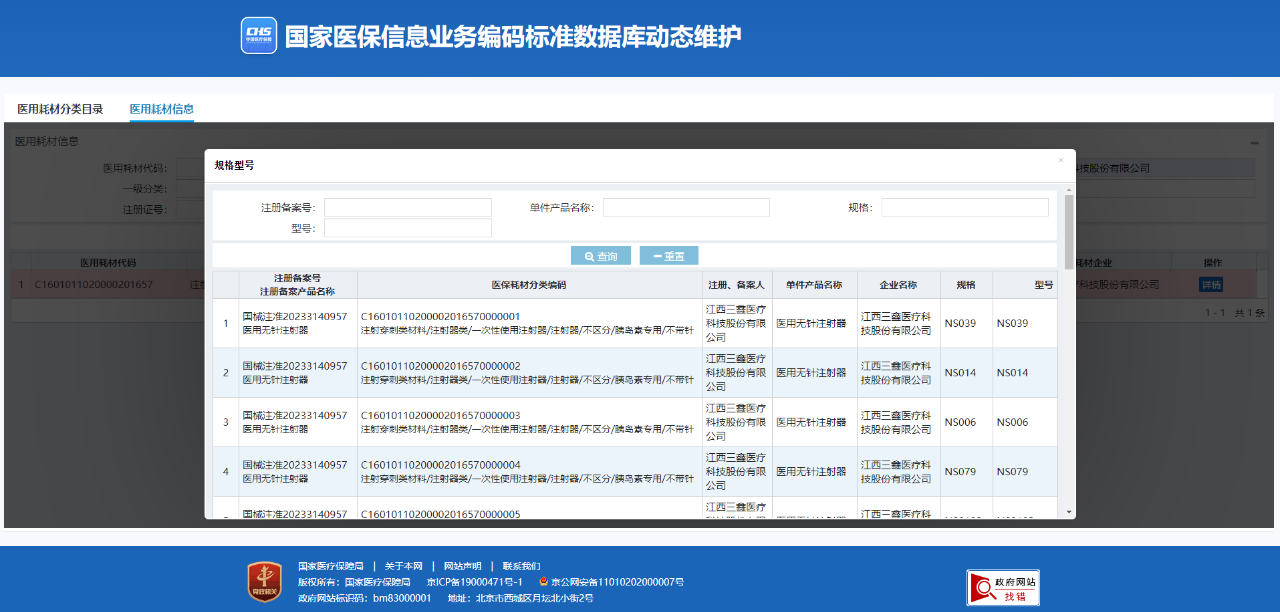Image resolution: width=1280 pixels, height=612 pixels.
Task: Click C1601011020000201657 in background table
Action: (94, 284)
